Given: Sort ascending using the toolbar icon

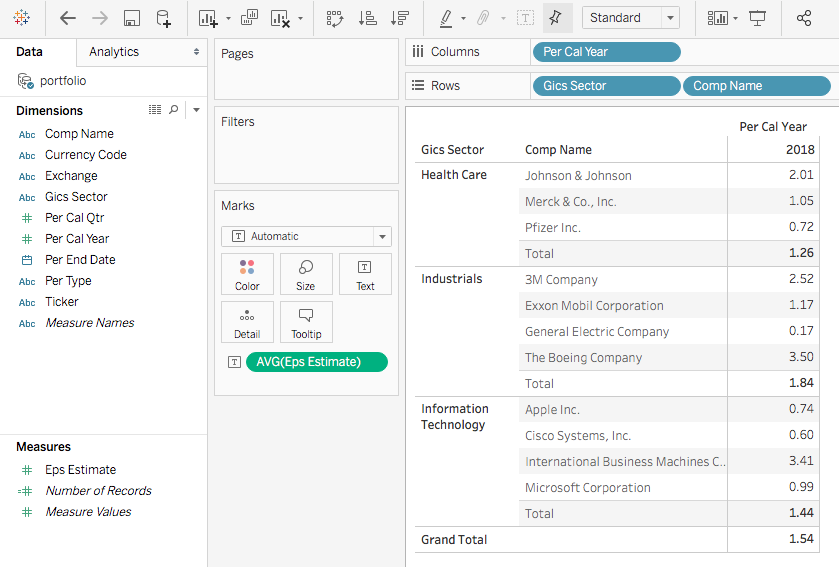Looking at the screenshot, I should pyautogui.click(x=367, y=18).
